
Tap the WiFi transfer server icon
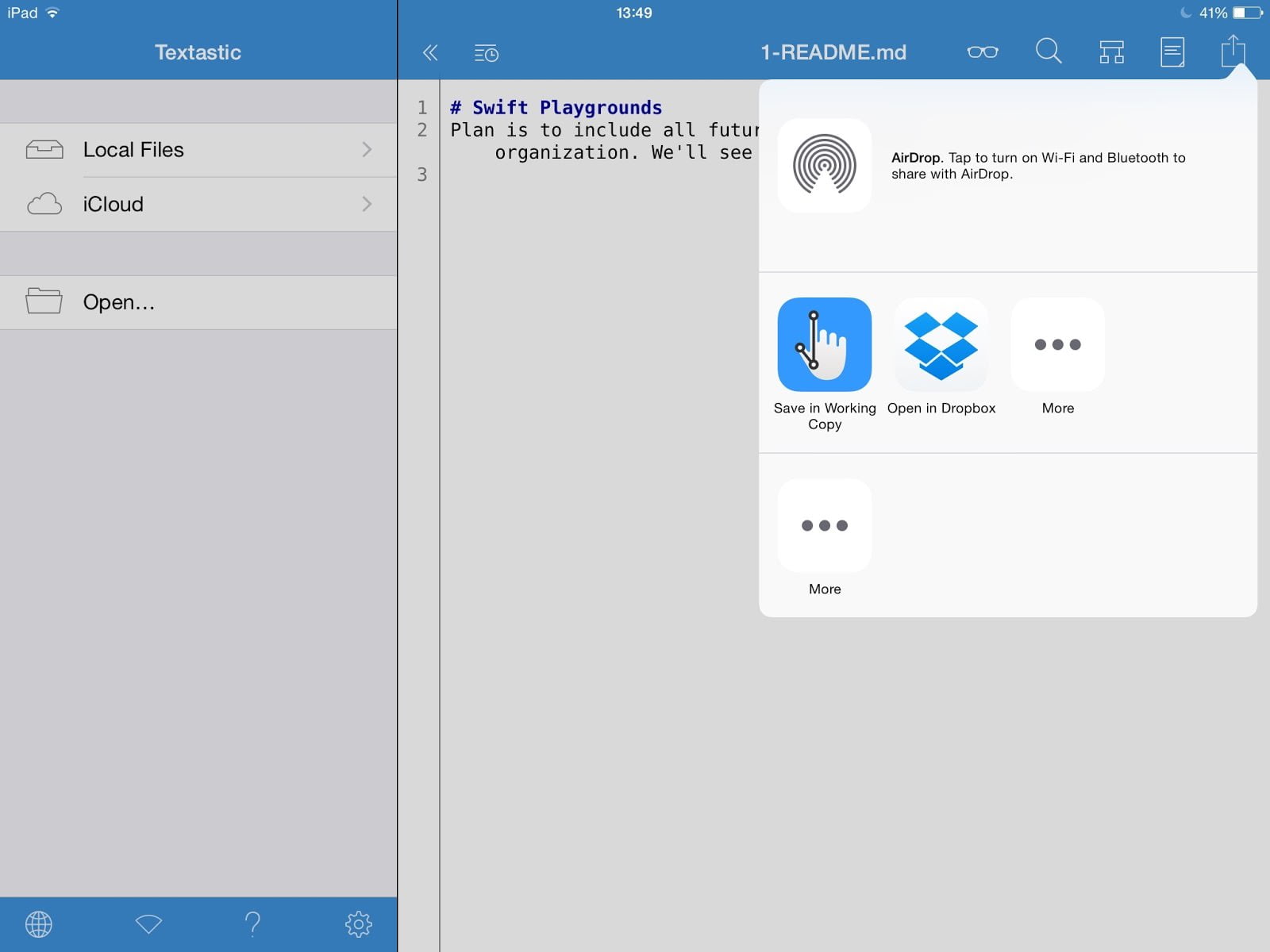[148, 923]
